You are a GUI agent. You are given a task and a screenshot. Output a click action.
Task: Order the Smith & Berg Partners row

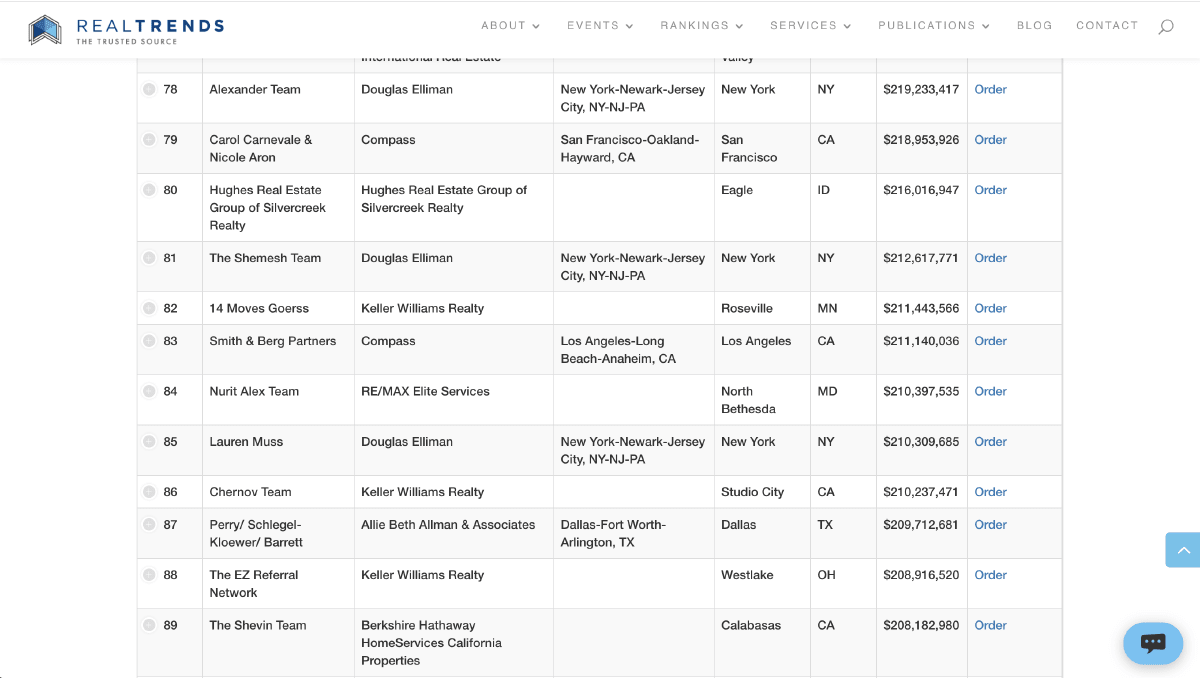pos(990,341)
